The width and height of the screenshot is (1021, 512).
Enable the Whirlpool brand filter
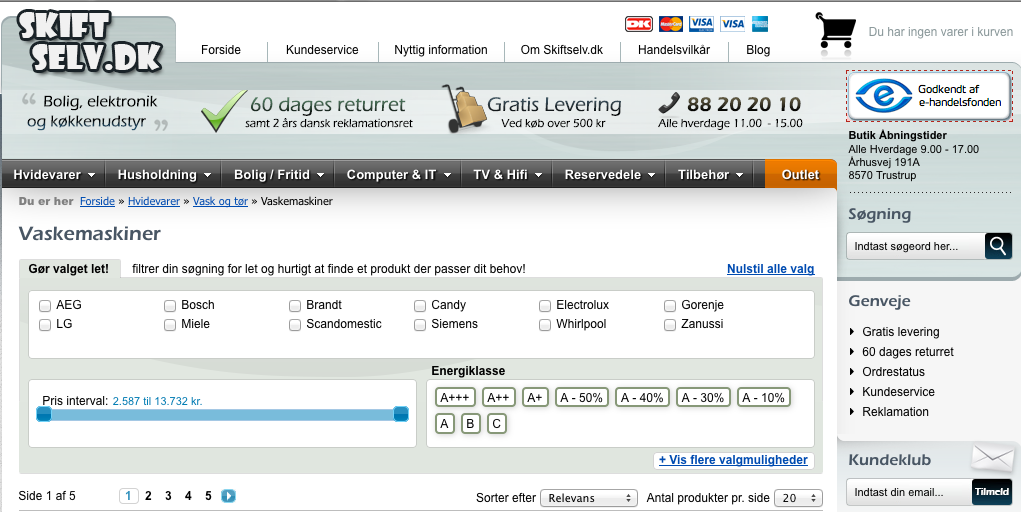click(x=545, y=324)
